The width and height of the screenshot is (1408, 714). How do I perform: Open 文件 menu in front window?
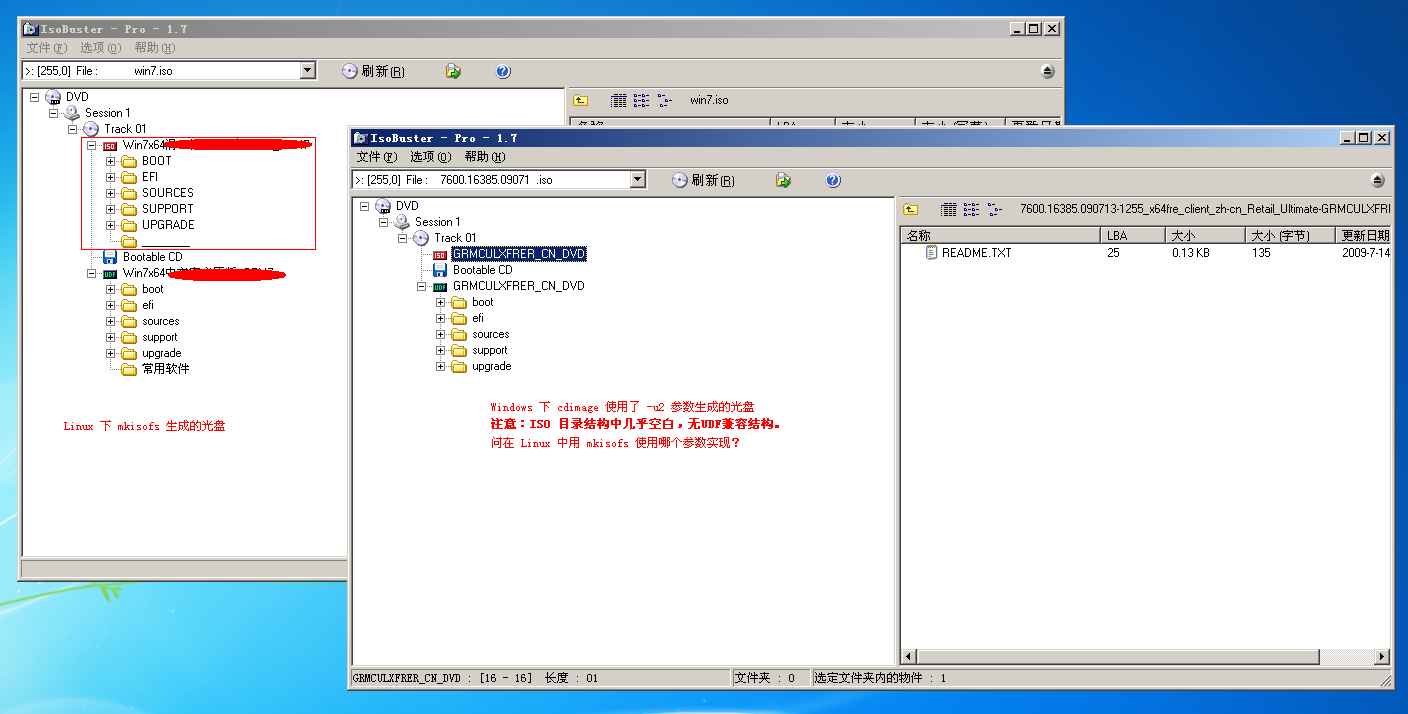[x=376, y=157]
